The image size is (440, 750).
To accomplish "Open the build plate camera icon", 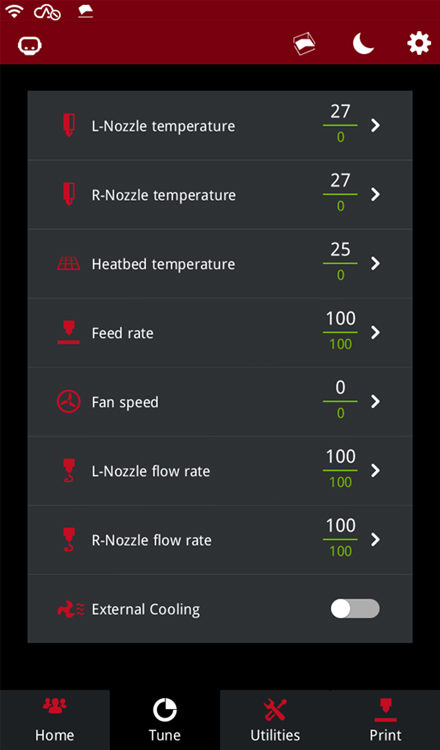I will (x=304, y=44).
